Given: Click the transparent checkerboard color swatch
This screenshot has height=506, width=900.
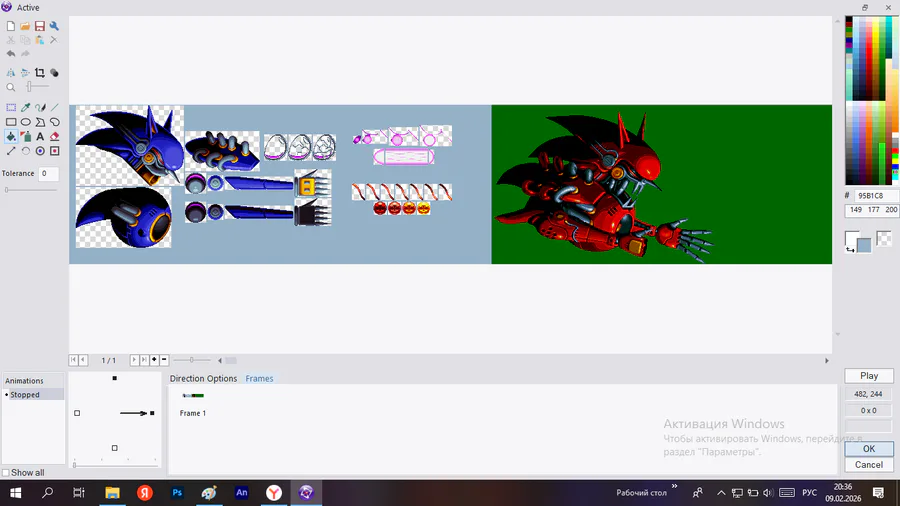Looking at the screenshot, I should click(884, 238).
